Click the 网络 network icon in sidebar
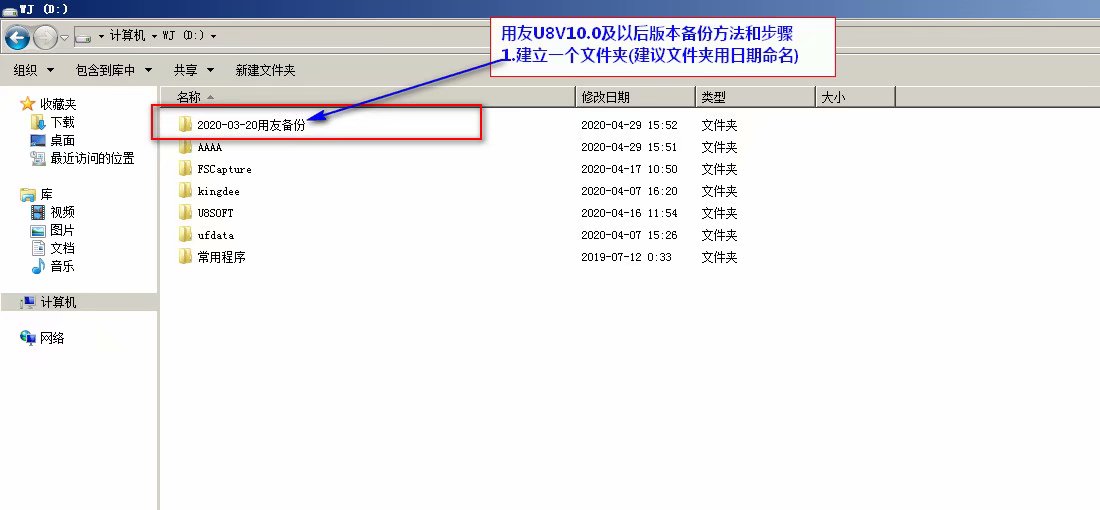Image resolution: width=1100 pixels, height=510 pixels. (28, 338)
